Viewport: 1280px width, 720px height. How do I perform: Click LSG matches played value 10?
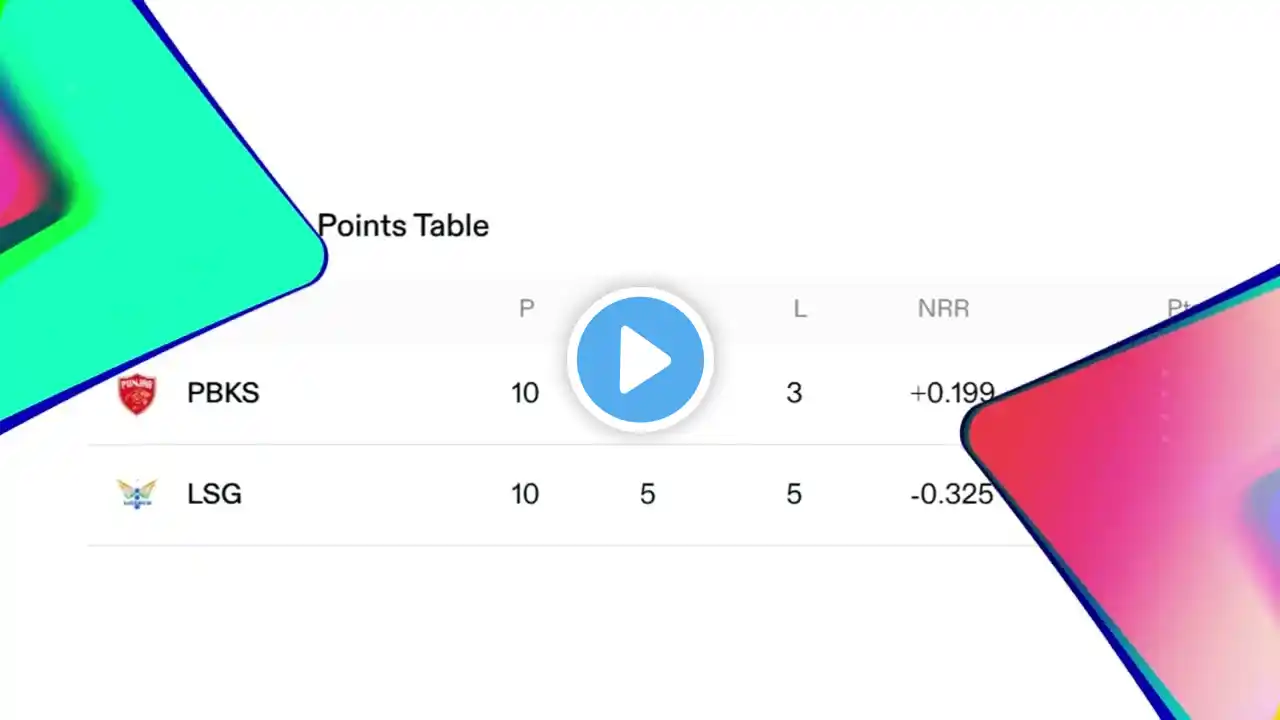tap(525, 494)
